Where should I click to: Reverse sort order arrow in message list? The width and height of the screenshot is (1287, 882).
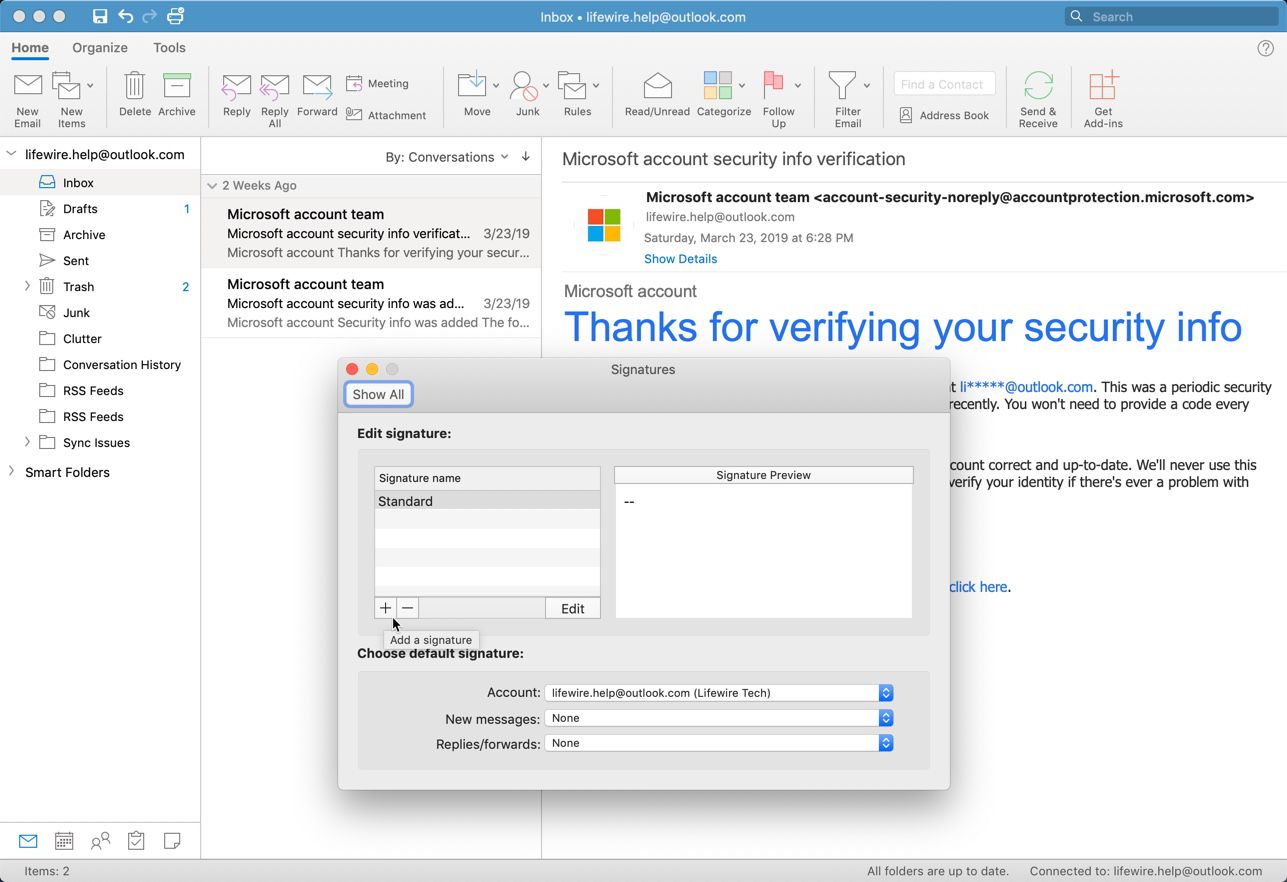tap(526, 157)
